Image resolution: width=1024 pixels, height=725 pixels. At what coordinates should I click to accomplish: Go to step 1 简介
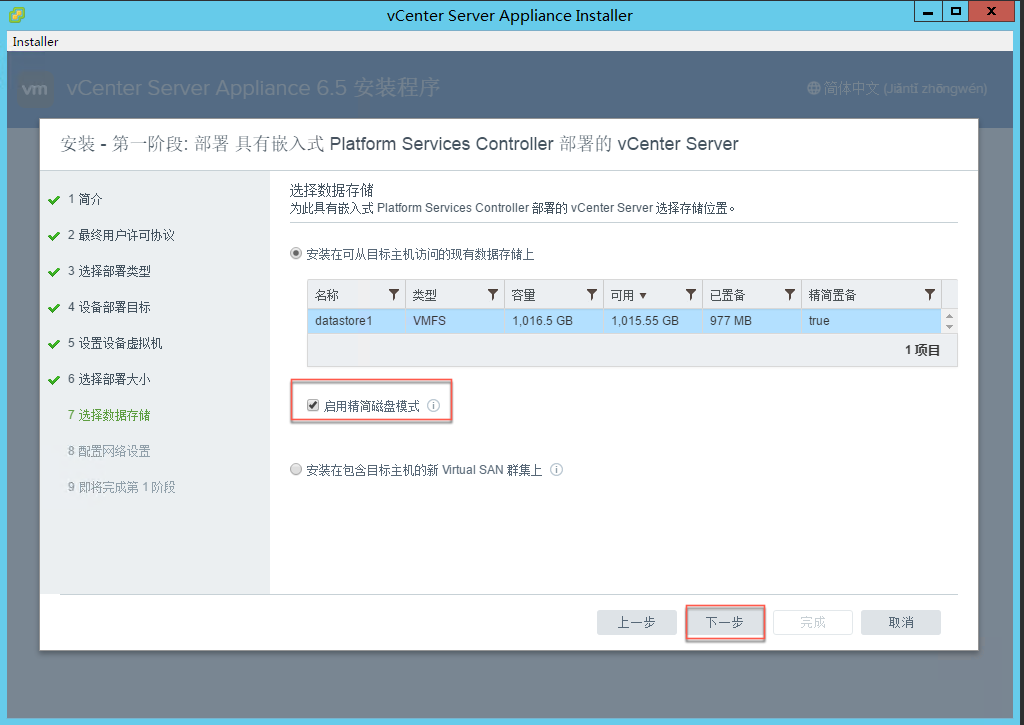(85, 199)
